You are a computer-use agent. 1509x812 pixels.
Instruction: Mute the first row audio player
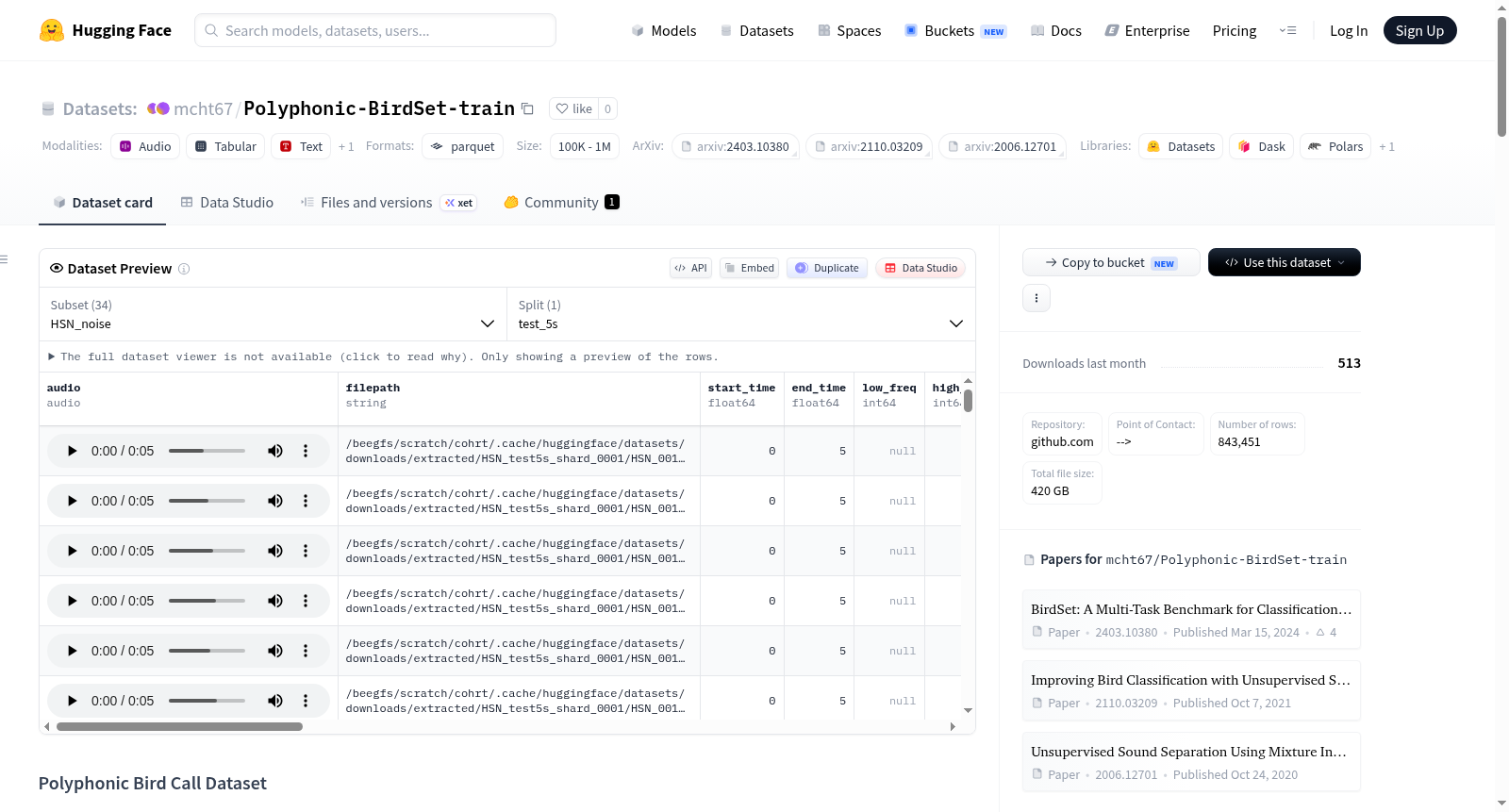(x=275, y=451)
